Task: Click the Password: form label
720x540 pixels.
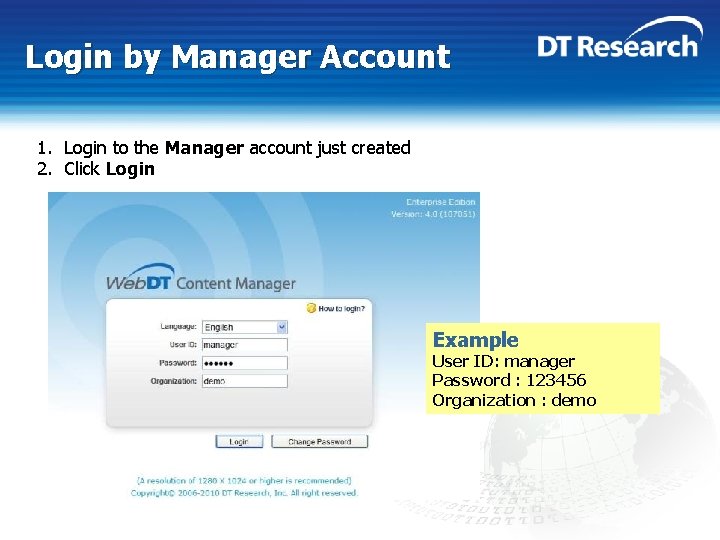Action: click(178, 363)
